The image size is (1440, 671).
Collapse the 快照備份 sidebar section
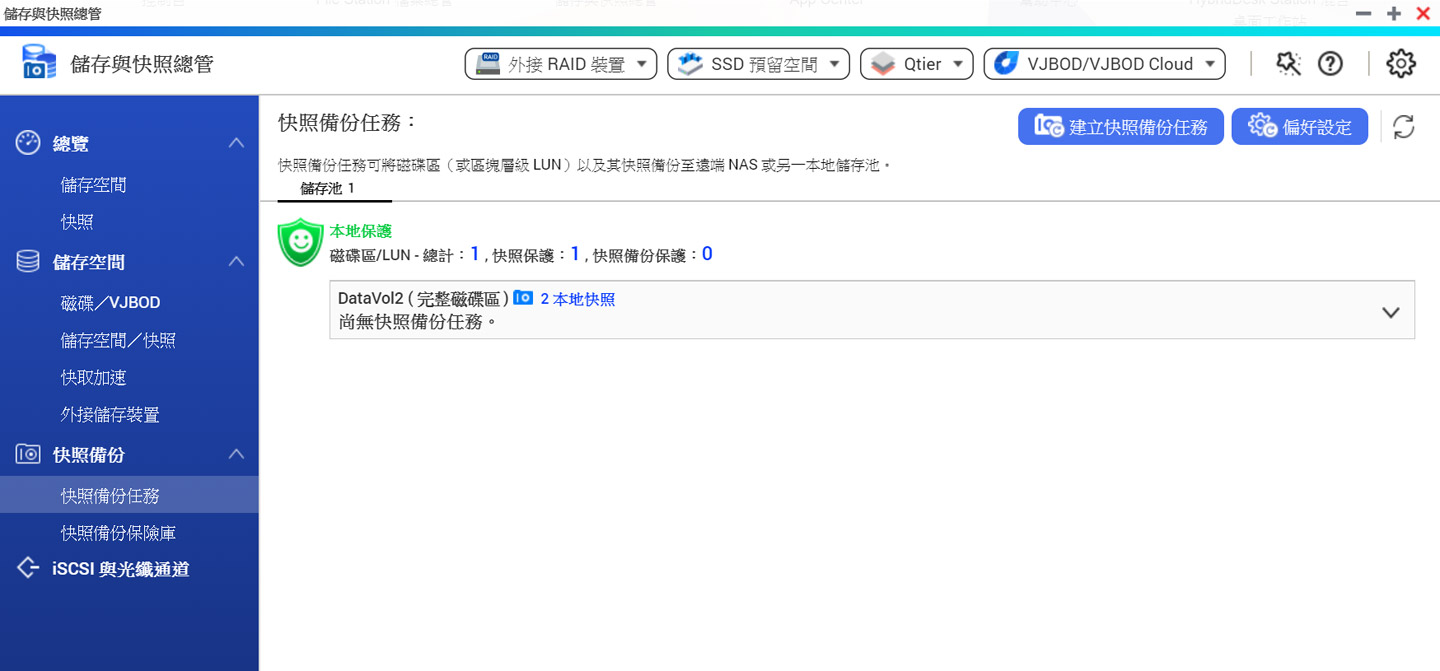(236, 454)
